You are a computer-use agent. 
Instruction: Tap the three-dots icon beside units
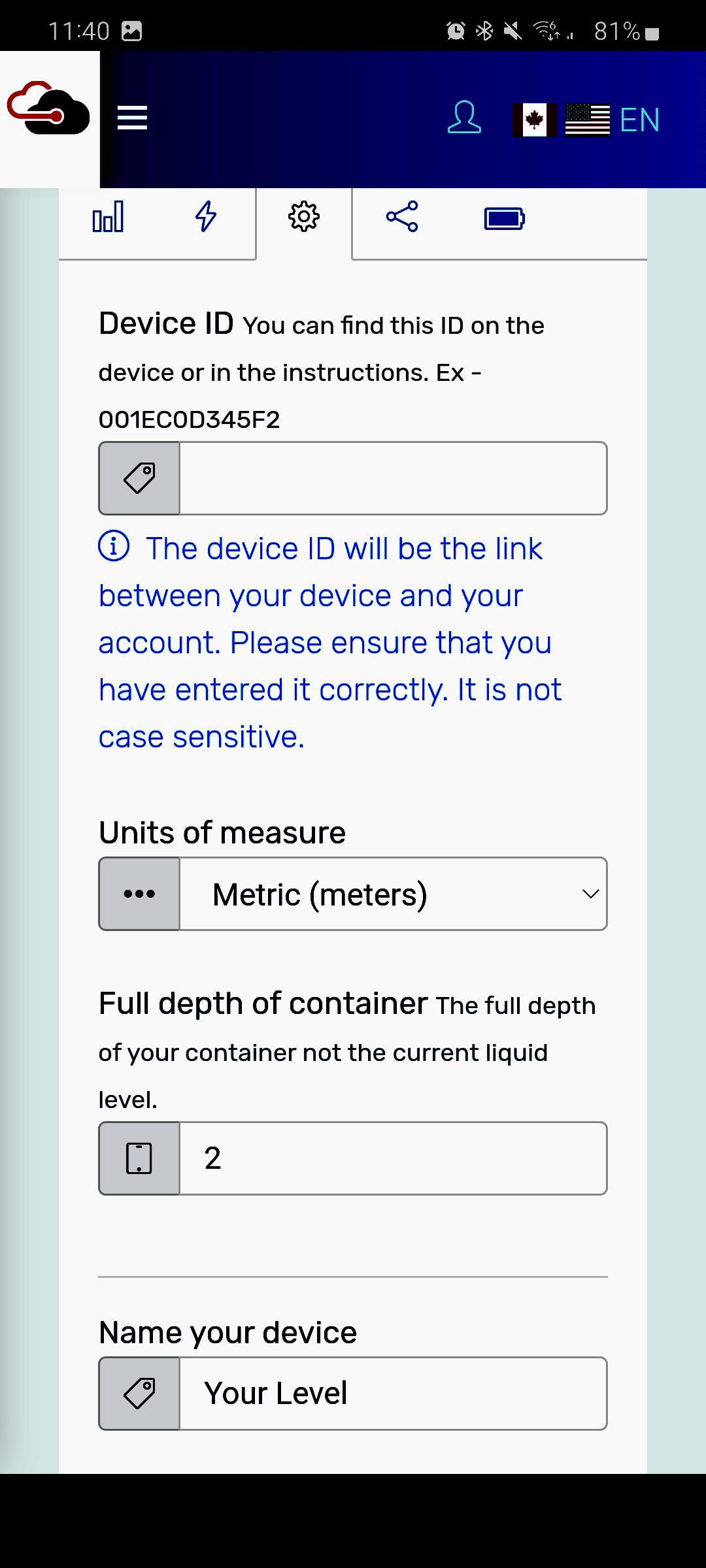139,894
